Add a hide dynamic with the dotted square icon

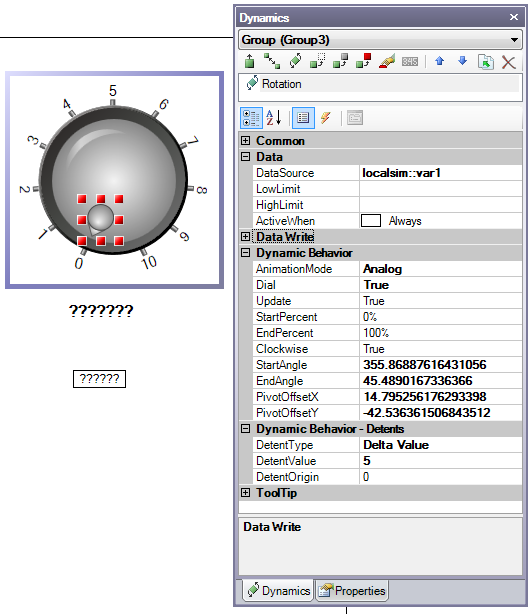click(317, 61)
